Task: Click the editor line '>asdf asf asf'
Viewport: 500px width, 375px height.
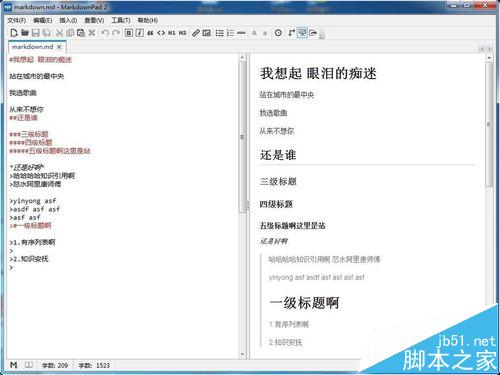Action: point(35,209)
